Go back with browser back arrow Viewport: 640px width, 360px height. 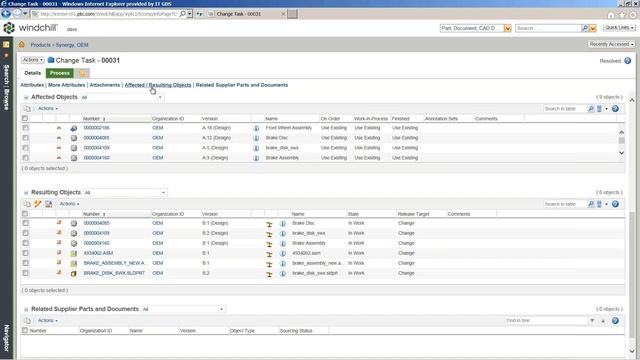coord(6,13)
